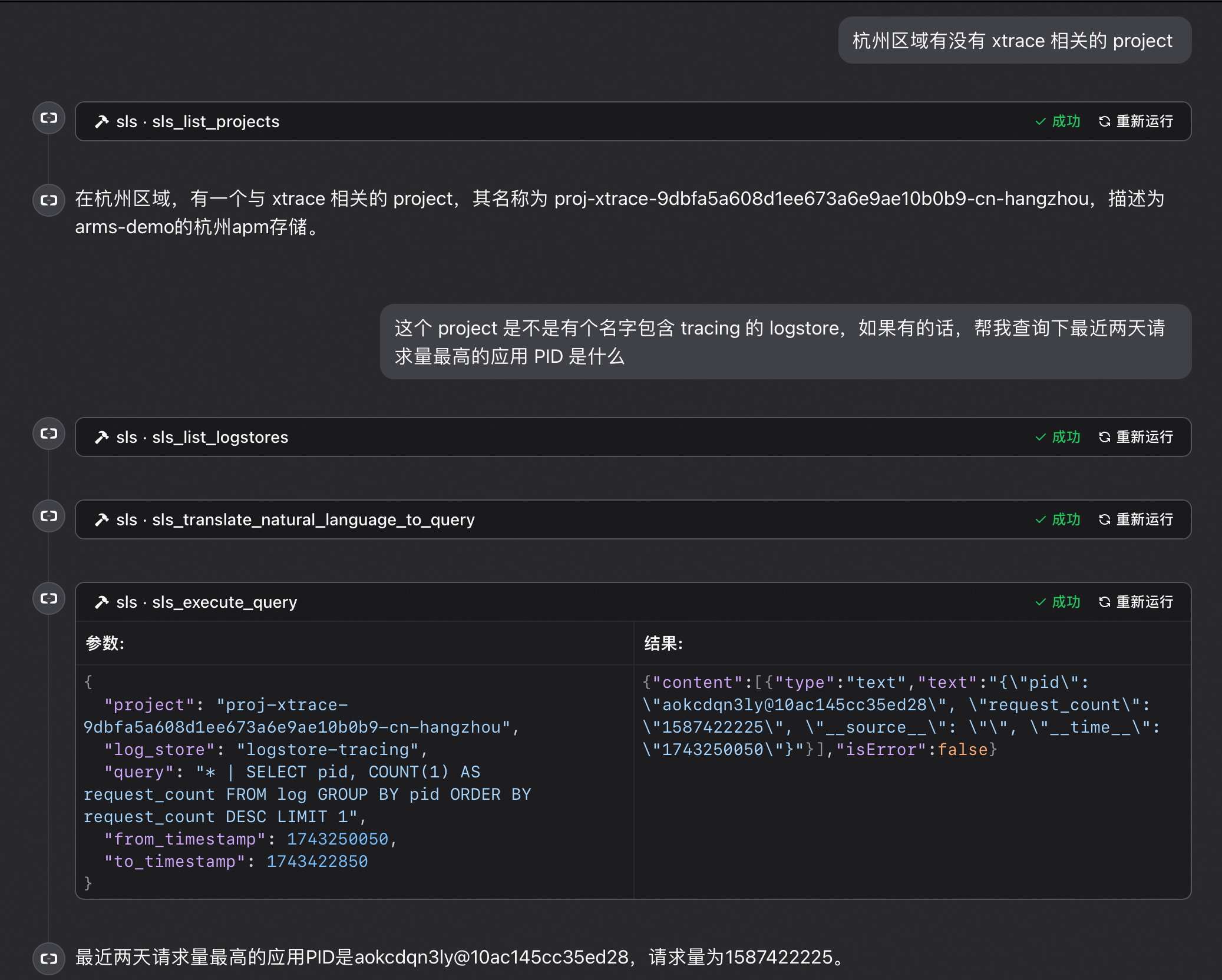Click the avatar icon beside sls_list_logstores
This screenshot has height=980, width=1222.
[49, 434]
